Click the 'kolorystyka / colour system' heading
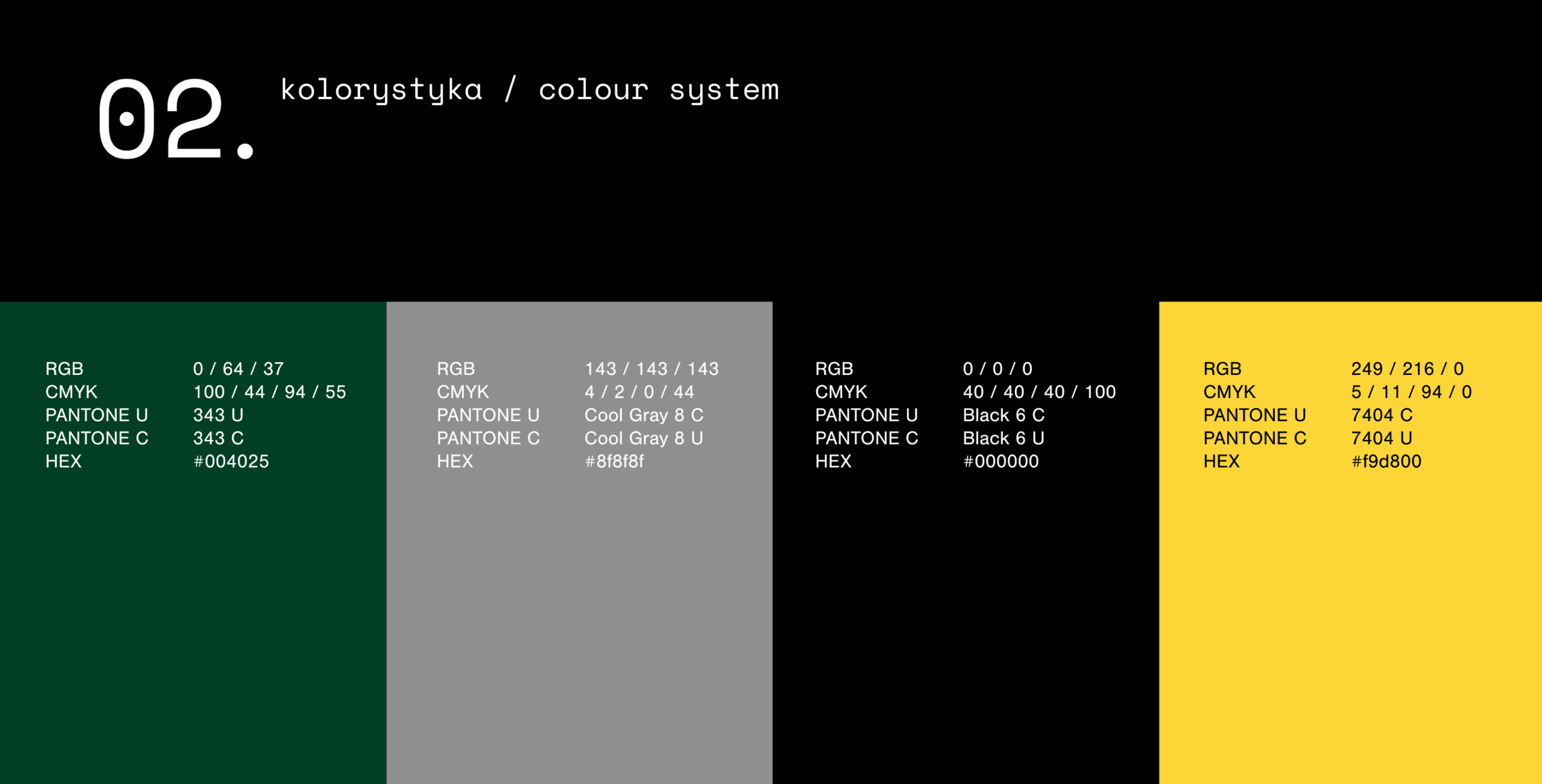 point(529,90)
